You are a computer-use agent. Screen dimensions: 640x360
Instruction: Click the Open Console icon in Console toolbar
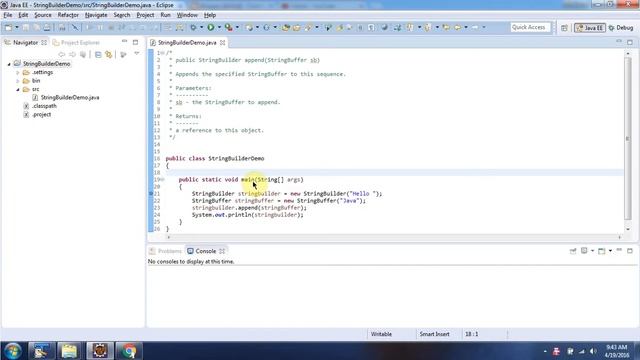tap(602, 251)
